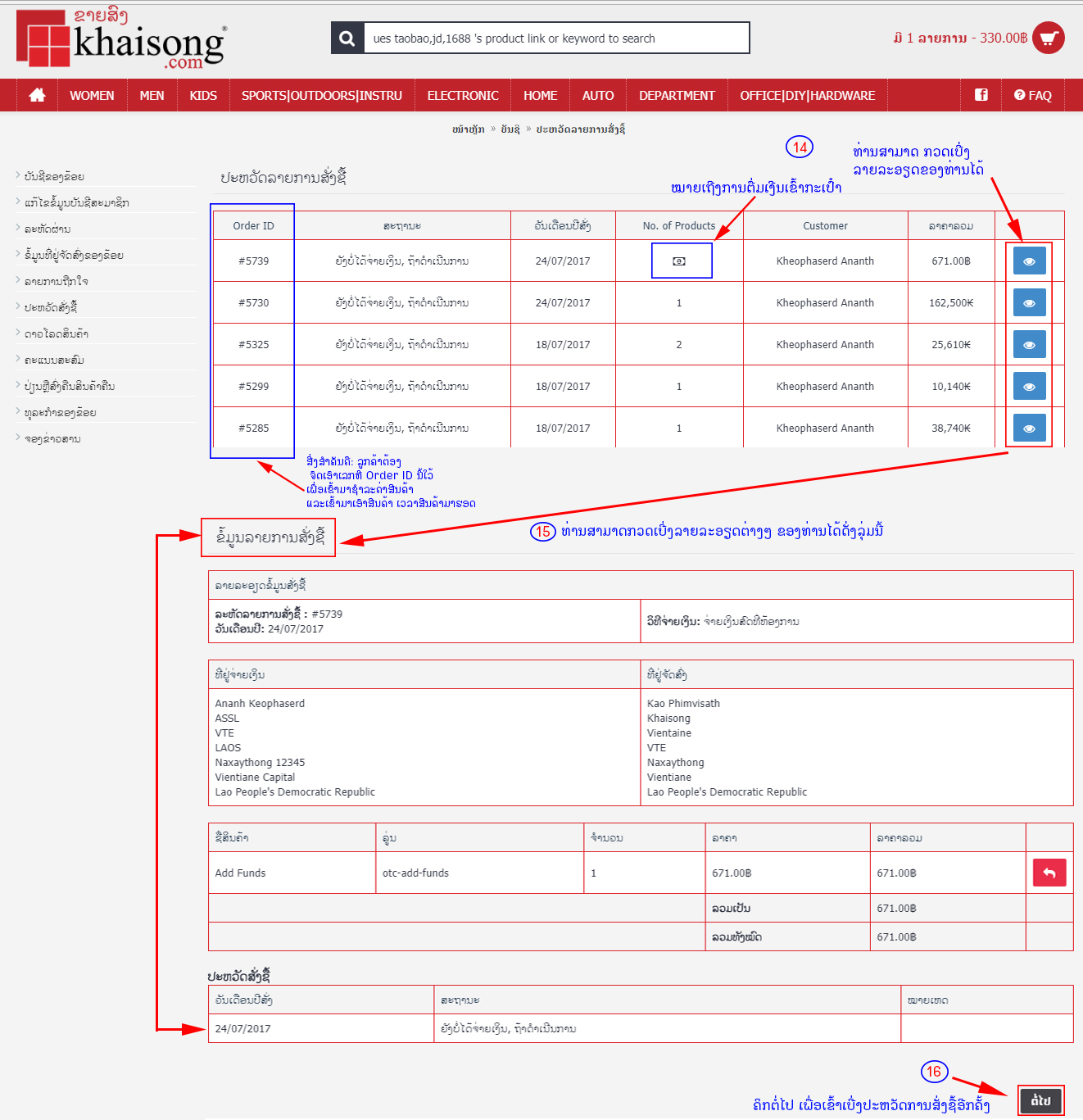Click the cart summary text showing 330.00฿
The height and width of the screenshot is (1120, 1083).
click(x=960, y=38)
